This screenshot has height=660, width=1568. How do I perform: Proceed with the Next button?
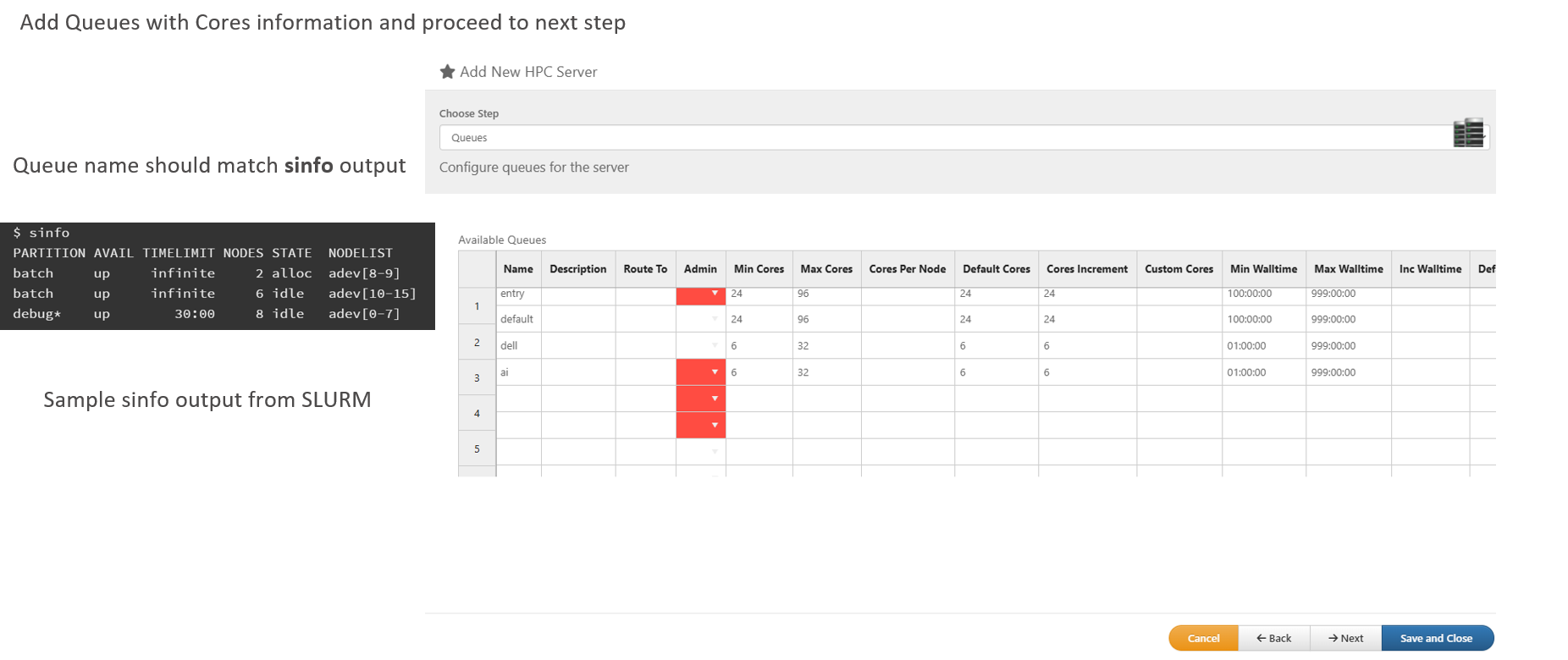coord(1345,638)
